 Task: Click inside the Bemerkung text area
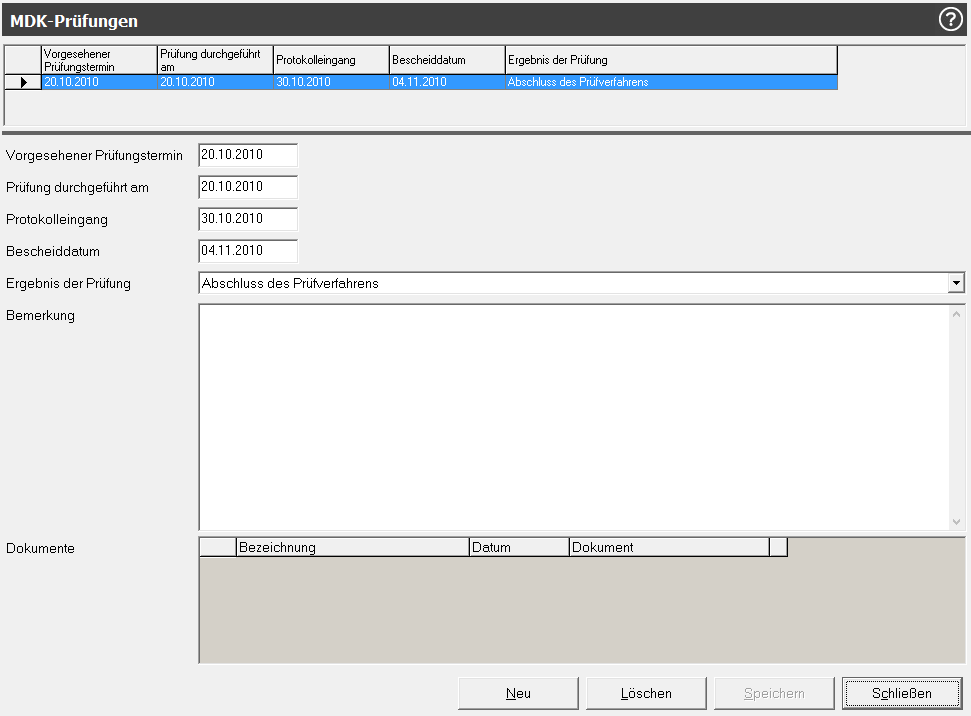coord(574,416)
